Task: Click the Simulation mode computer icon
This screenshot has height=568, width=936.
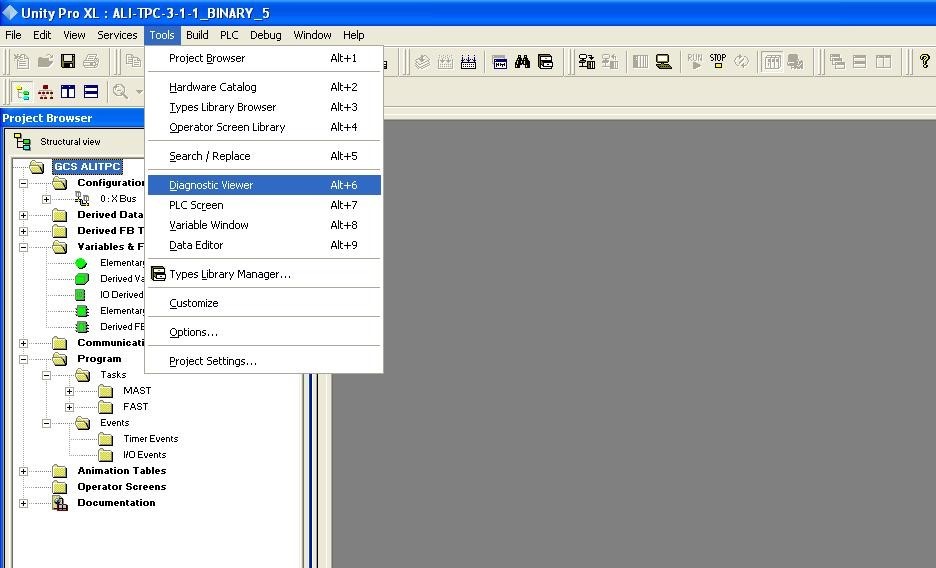Action: (664, 61)
